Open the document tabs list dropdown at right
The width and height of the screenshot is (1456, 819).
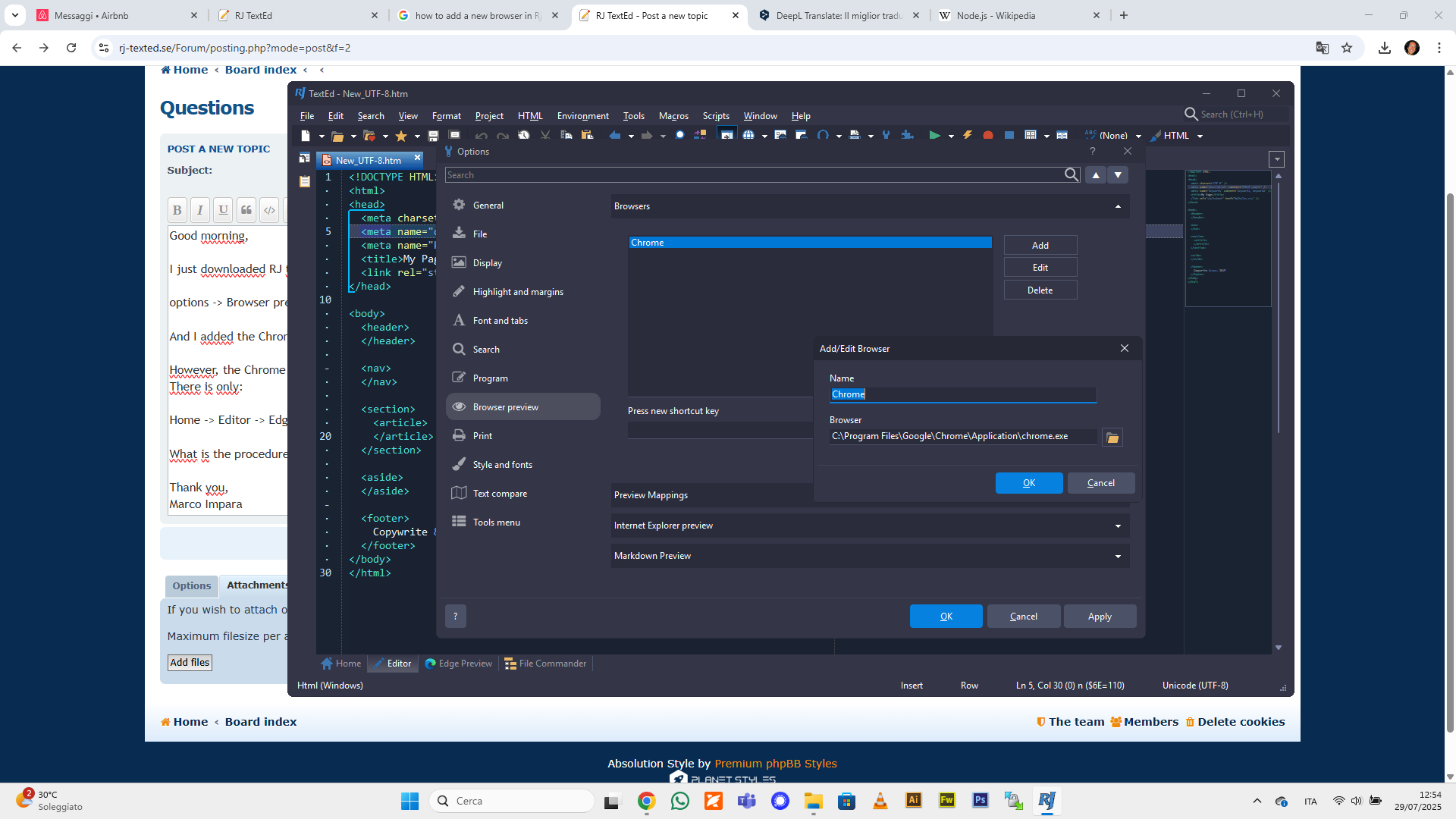coord(1277,159)
